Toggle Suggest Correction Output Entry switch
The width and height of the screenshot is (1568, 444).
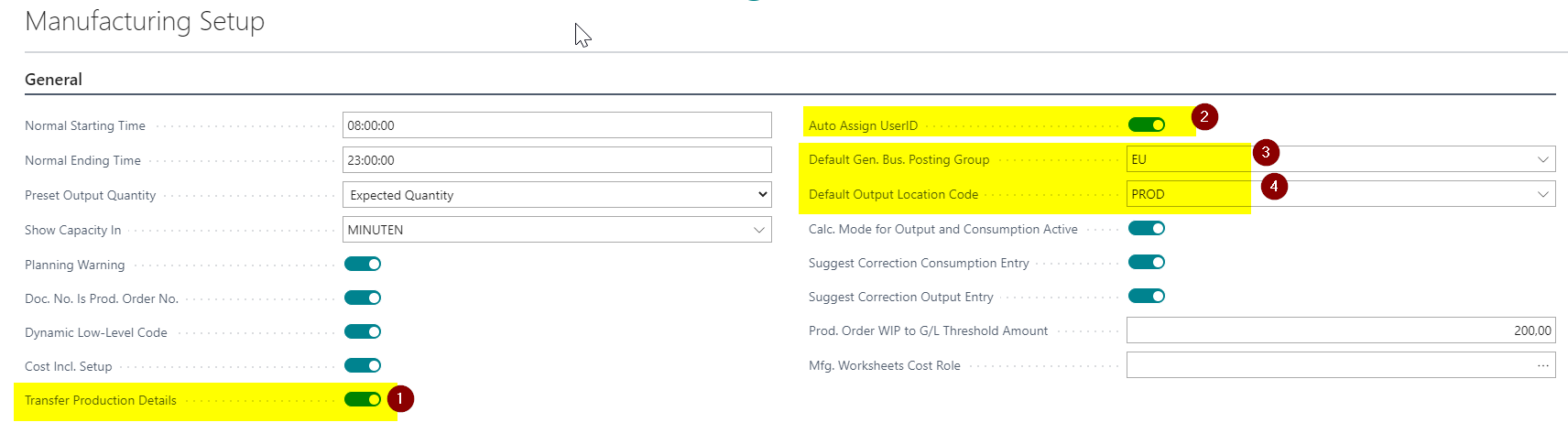click(1147, 296)
